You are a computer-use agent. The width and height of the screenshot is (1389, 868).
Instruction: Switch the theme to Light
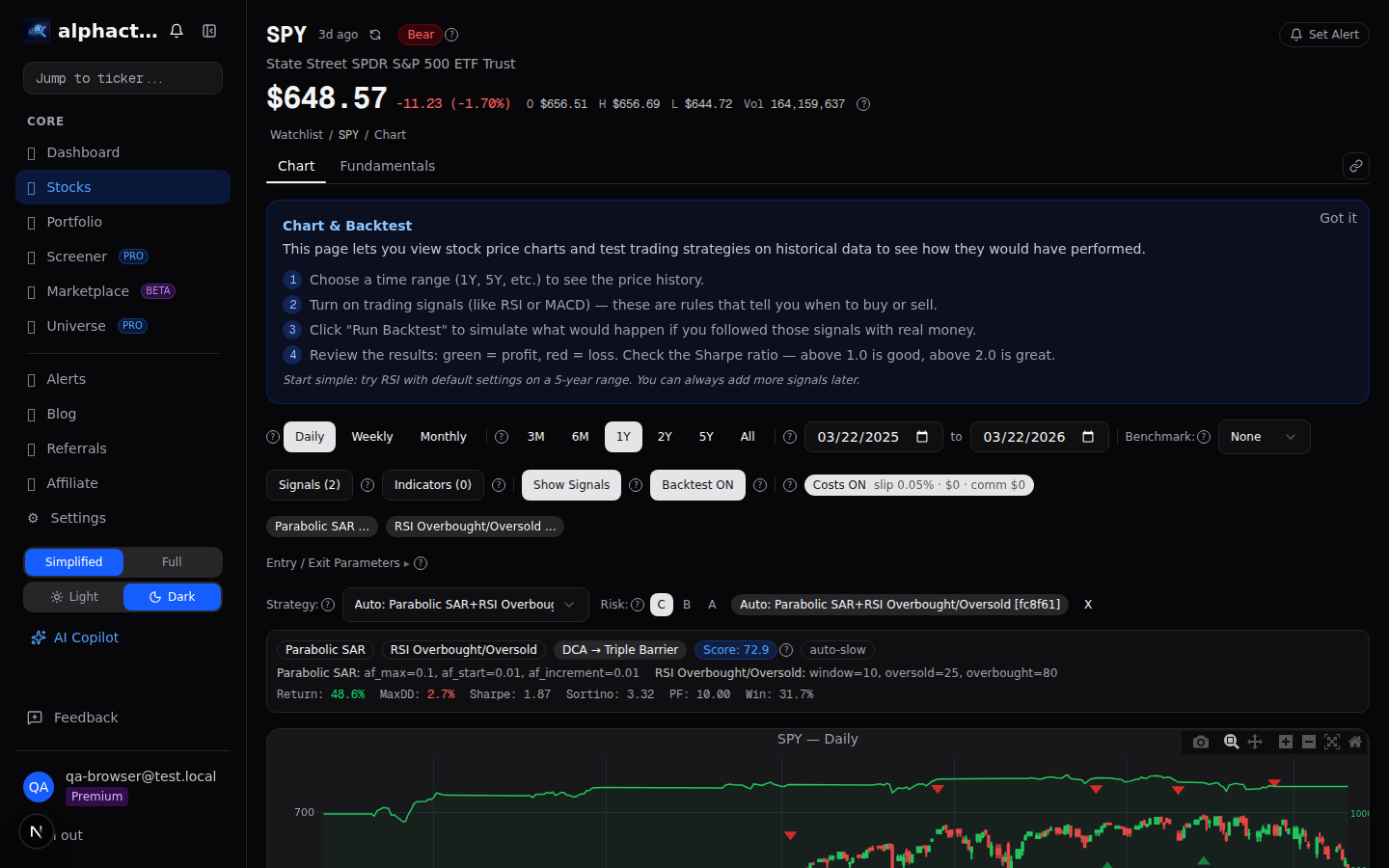[x=74, y=597]
